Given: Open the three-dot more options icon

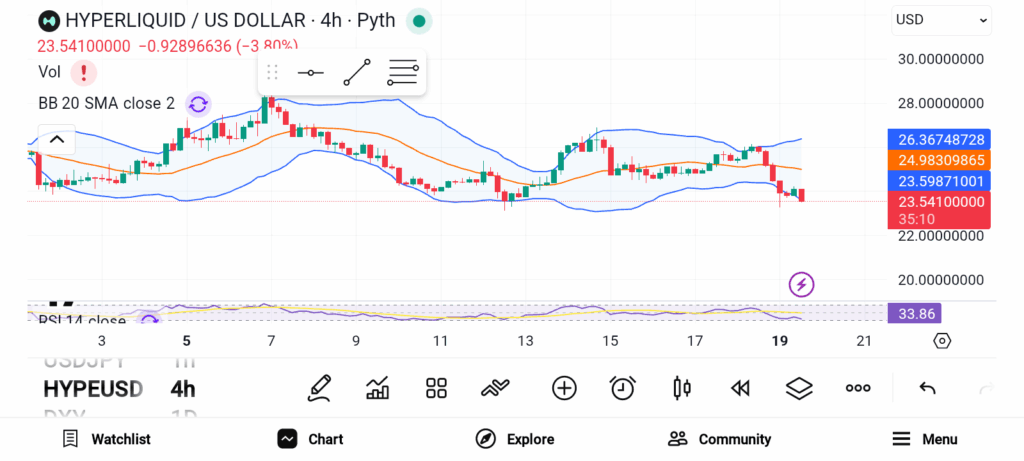Looking at the screenshot, I should coord(858,388).
